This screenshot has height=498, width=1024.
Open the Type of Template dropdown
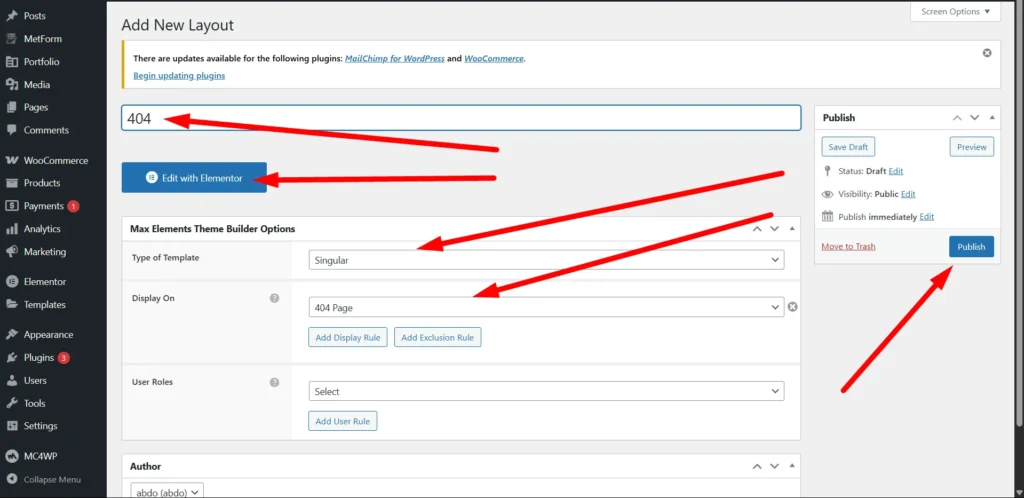pyautogui.click(x=546, y=260)
